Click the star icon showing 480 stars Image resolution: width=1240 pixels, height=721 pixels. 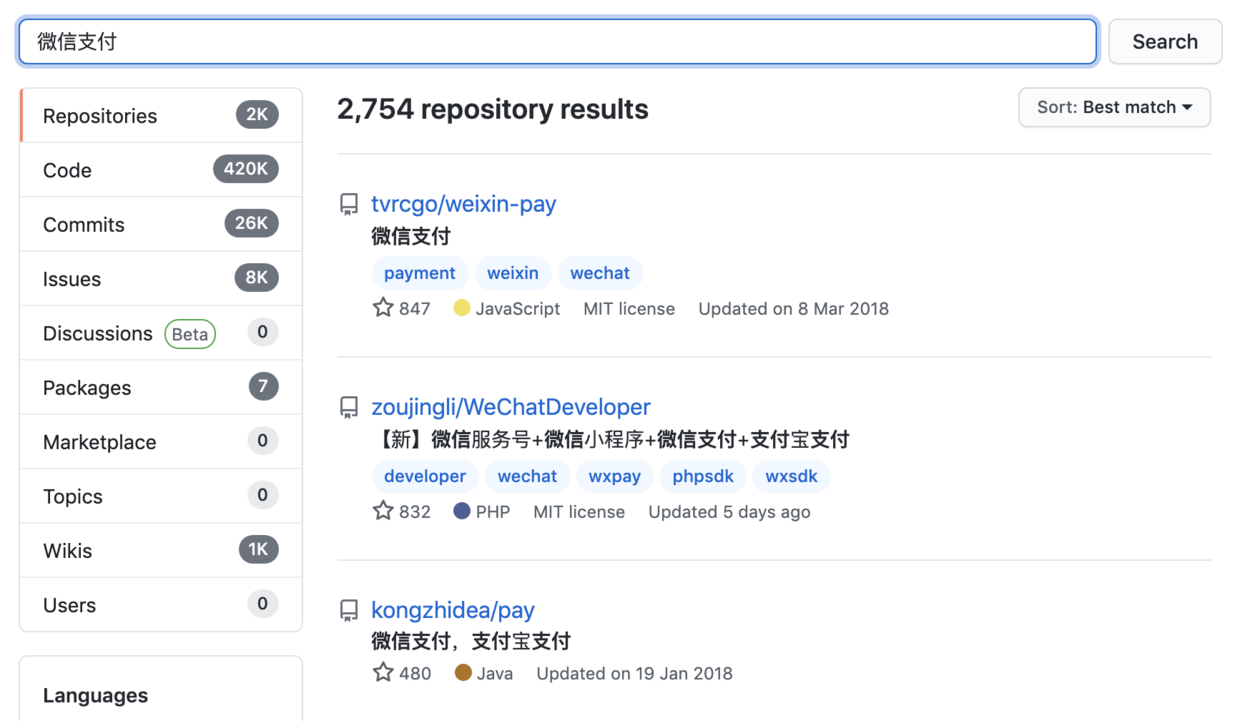[x=383, y=673]
